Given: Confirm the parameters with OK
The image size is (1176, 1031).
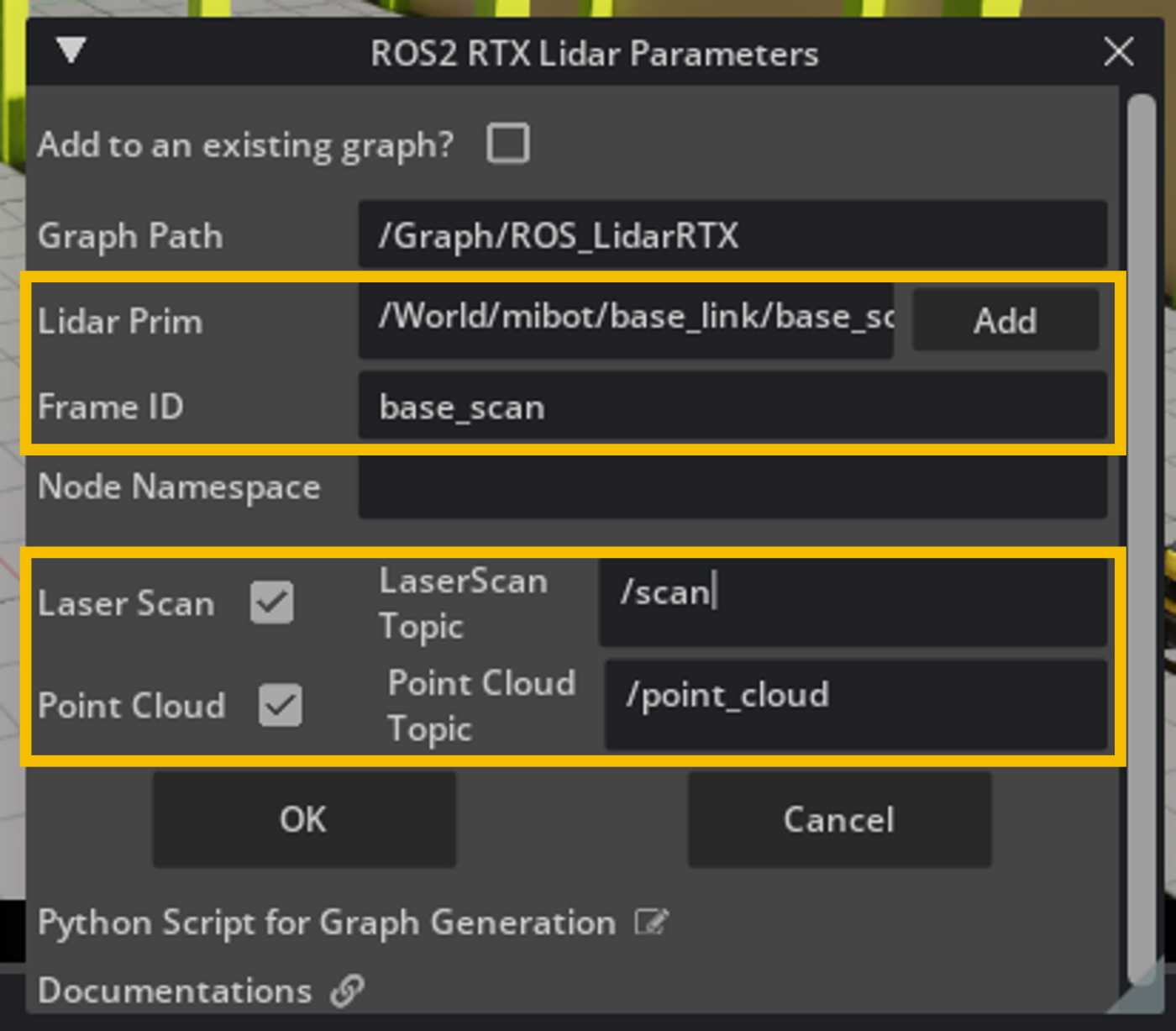Looking at the screenshot, I should (x=304, y=819).
